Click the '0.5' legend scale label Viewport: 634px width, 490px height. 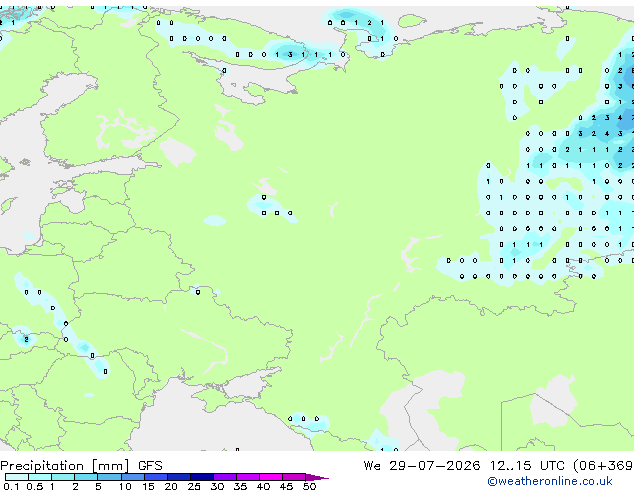click(35, 486)
